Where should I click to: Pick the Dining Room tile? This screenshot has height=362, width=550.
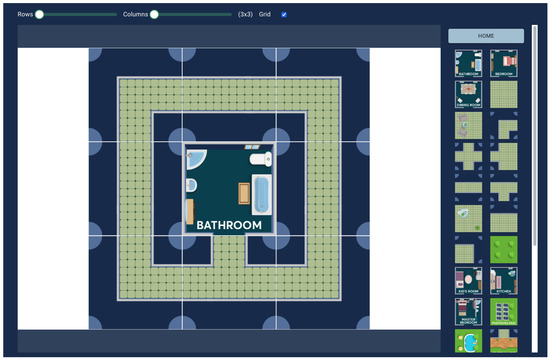[x=468, y=94]
